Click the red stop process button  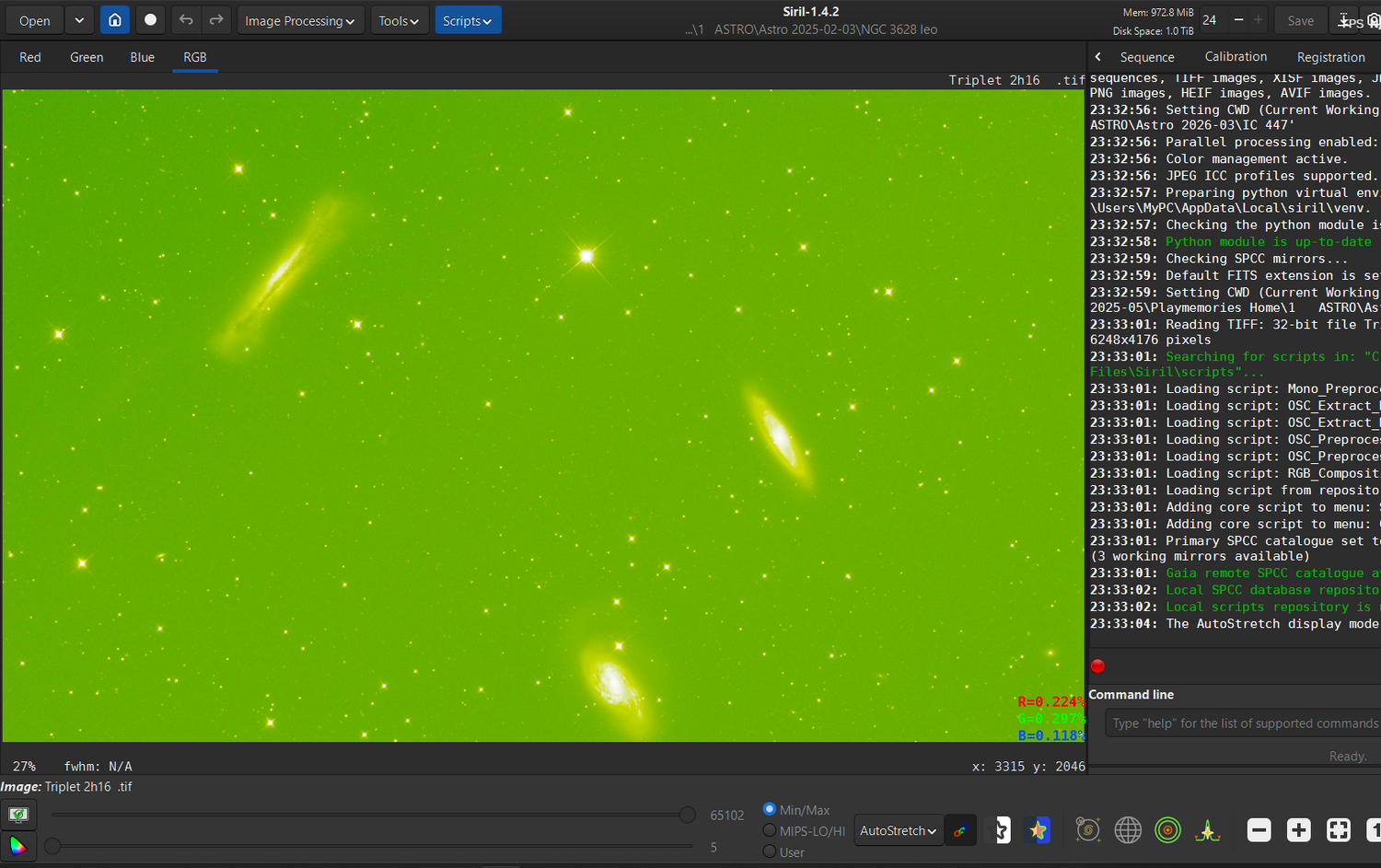(x=1097, y=666)
